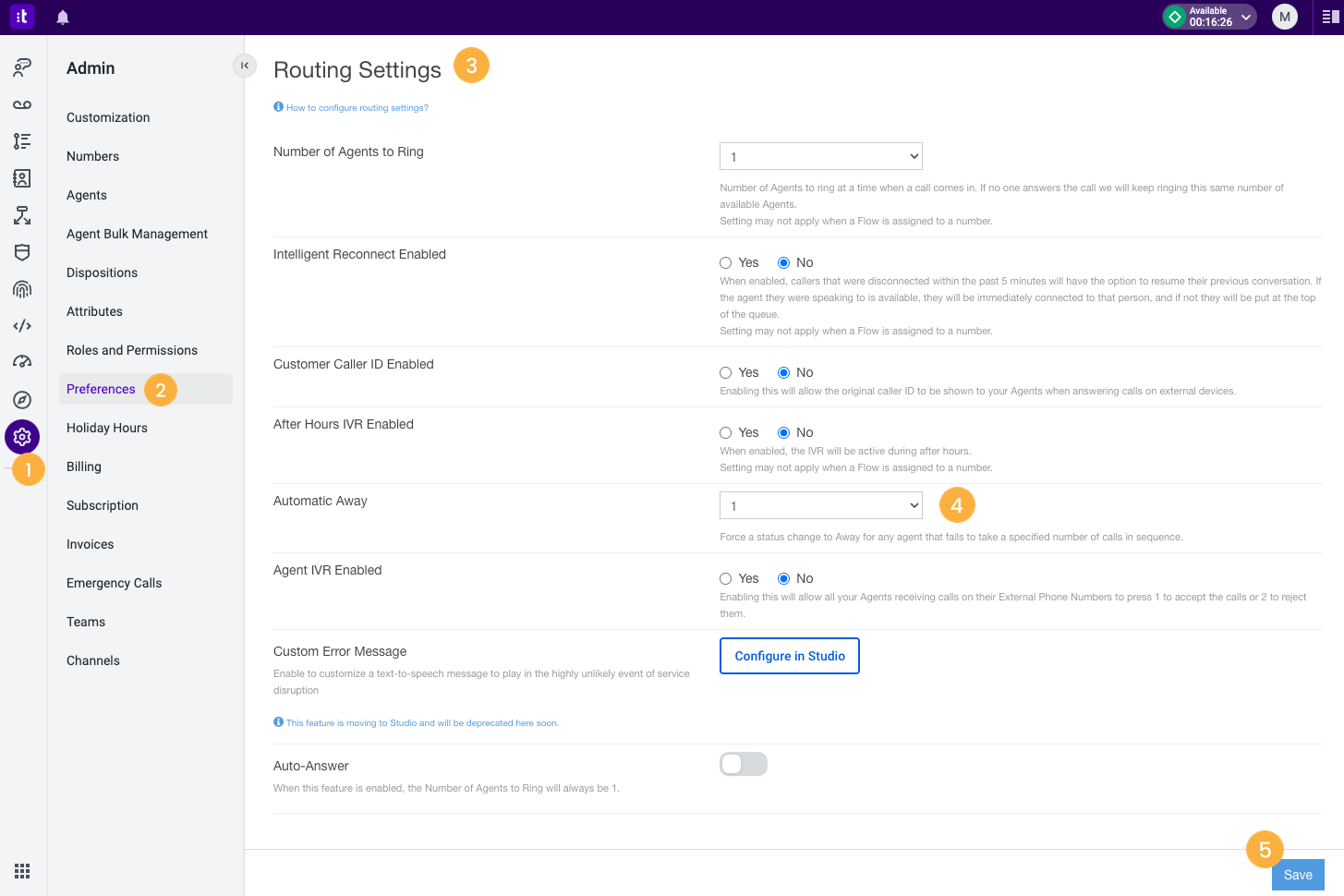Open the feature moving to Studio link
This screenshot has width=1344, height=896.
[422, 723]
